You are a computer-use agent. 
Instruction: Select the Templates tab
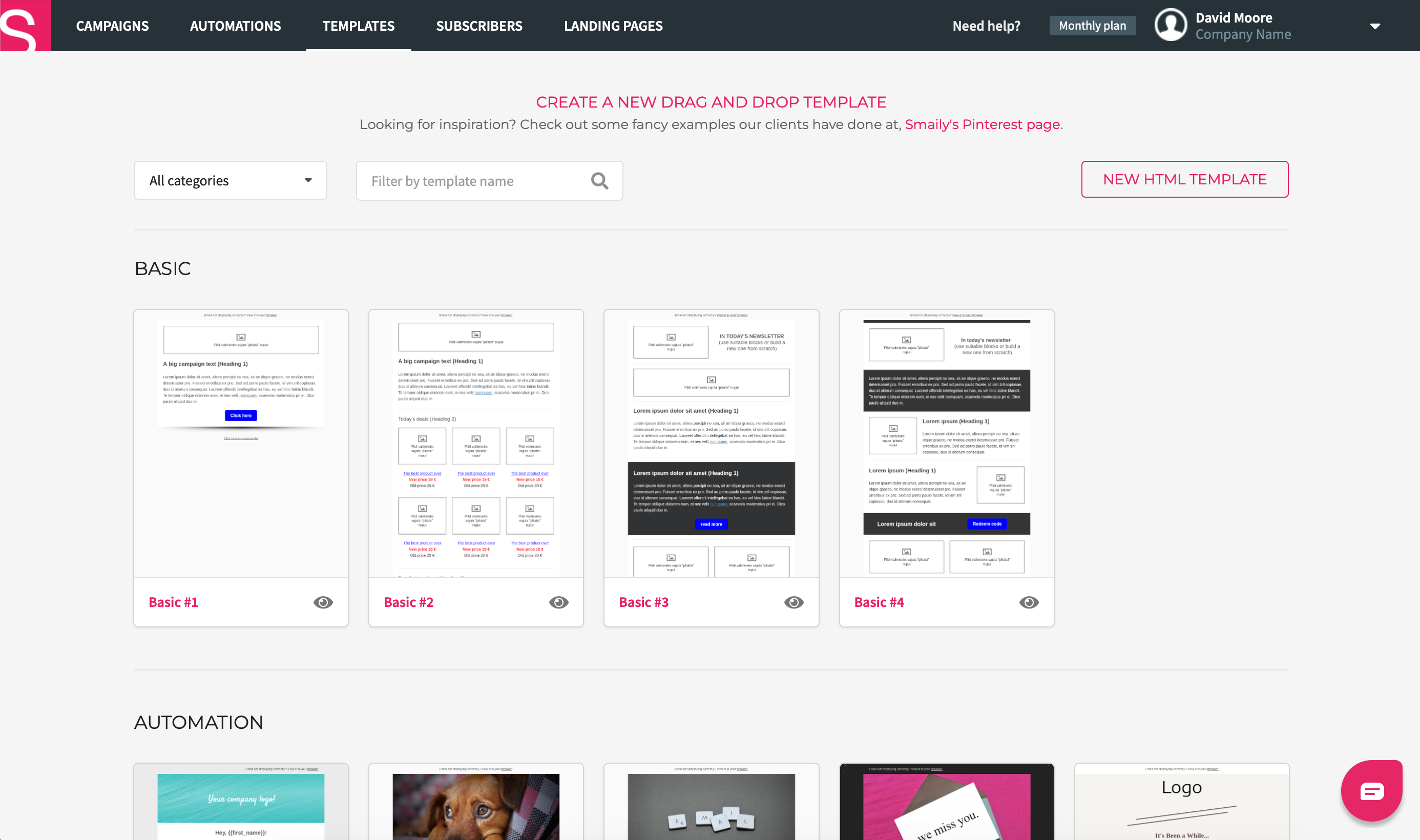point(359,26)
